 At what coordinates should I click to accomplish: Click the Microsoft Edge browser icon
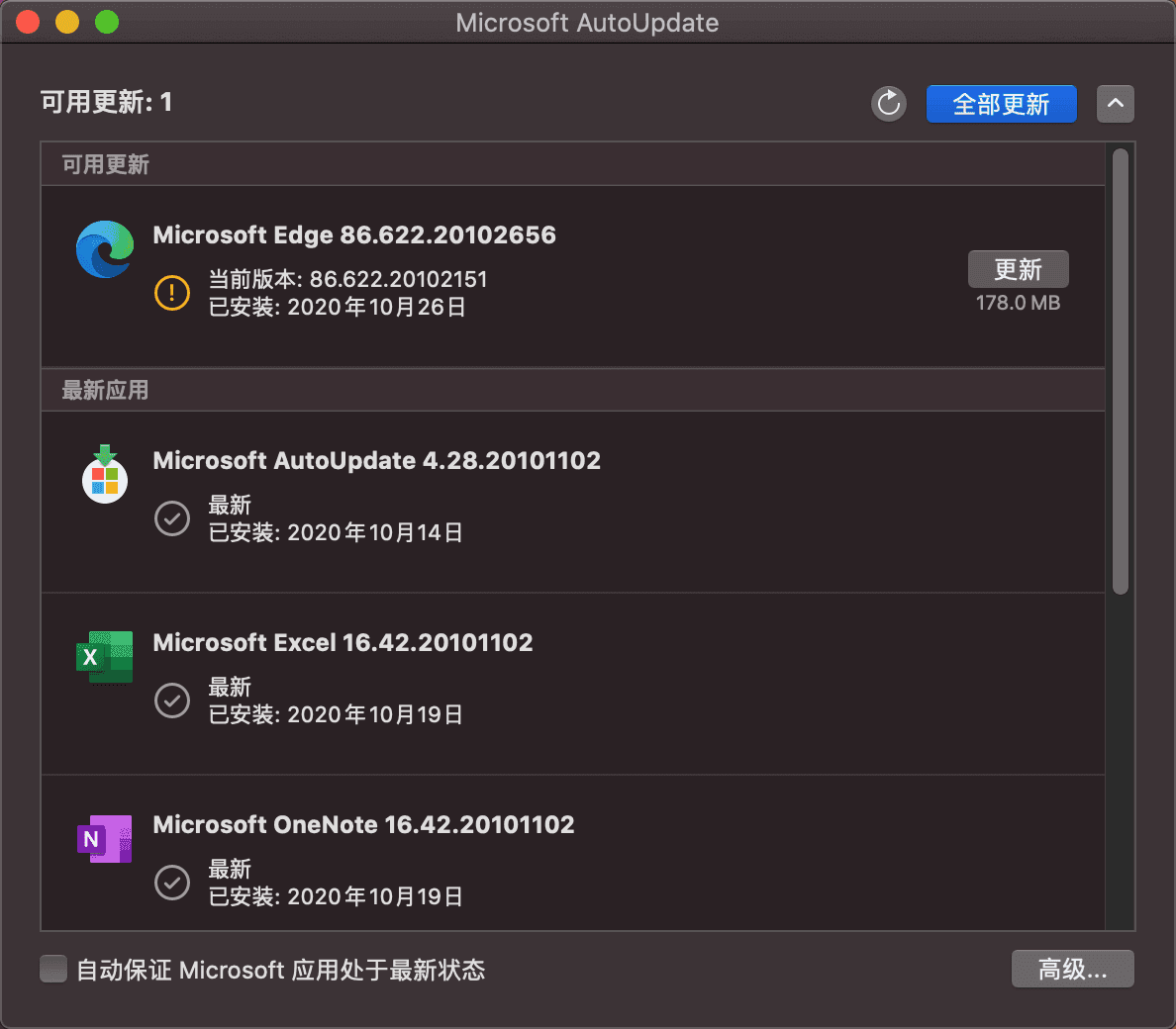coord(104,249)
